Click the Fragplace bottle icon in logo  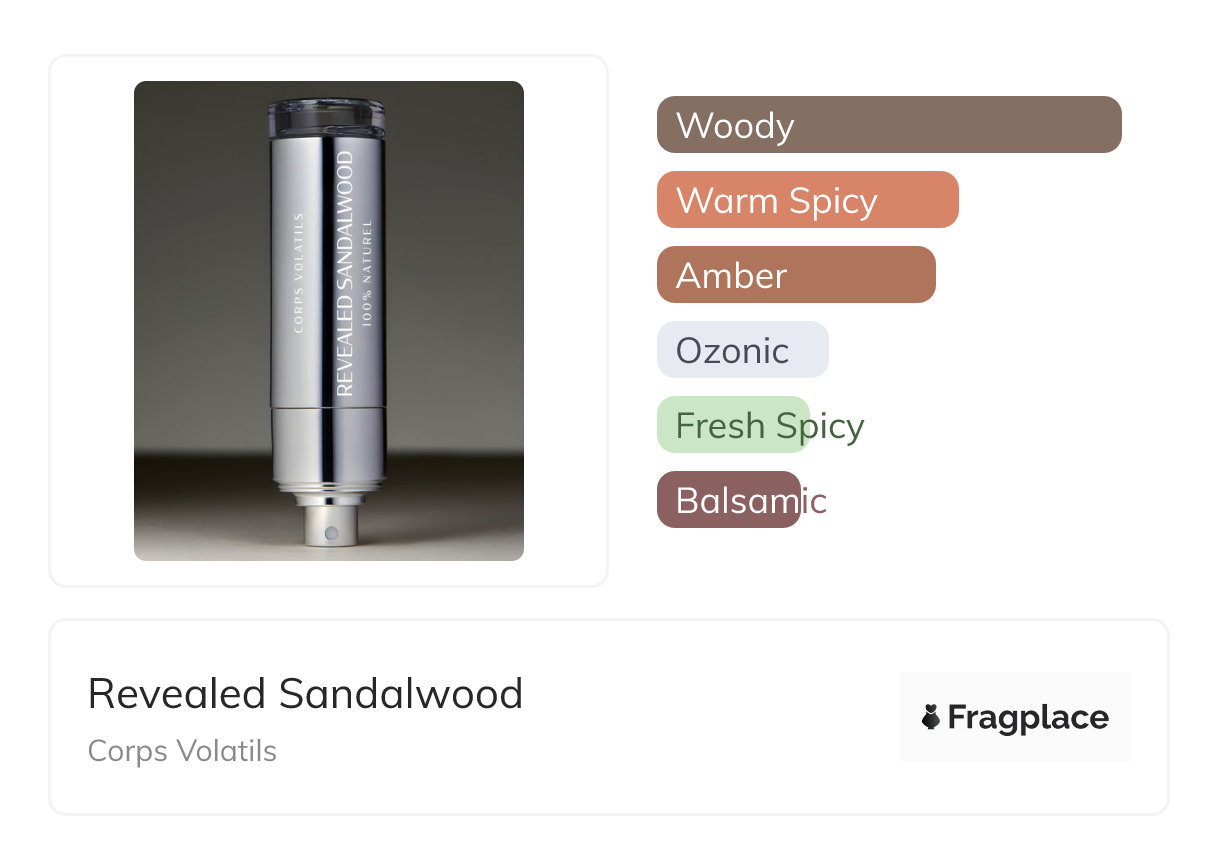pyautogui.click(x=931, y=717)
